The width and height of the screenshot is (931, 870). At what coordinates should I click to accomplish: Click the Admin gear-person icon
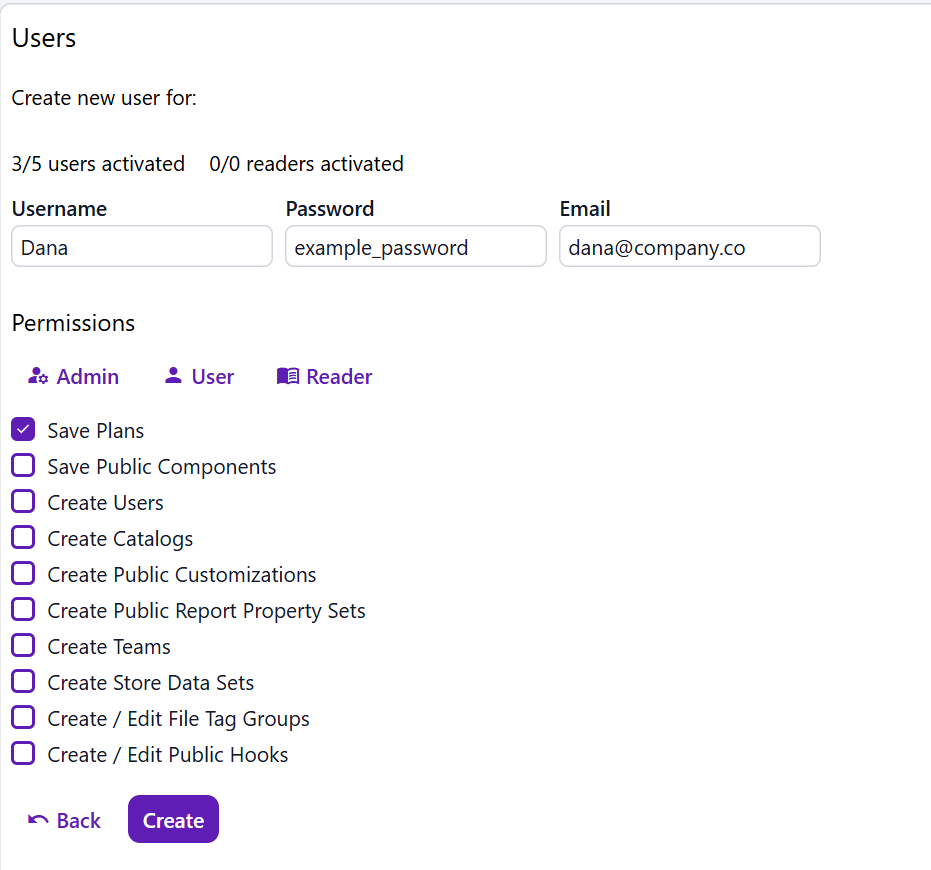pyautogui.click(x=38, y=376)
